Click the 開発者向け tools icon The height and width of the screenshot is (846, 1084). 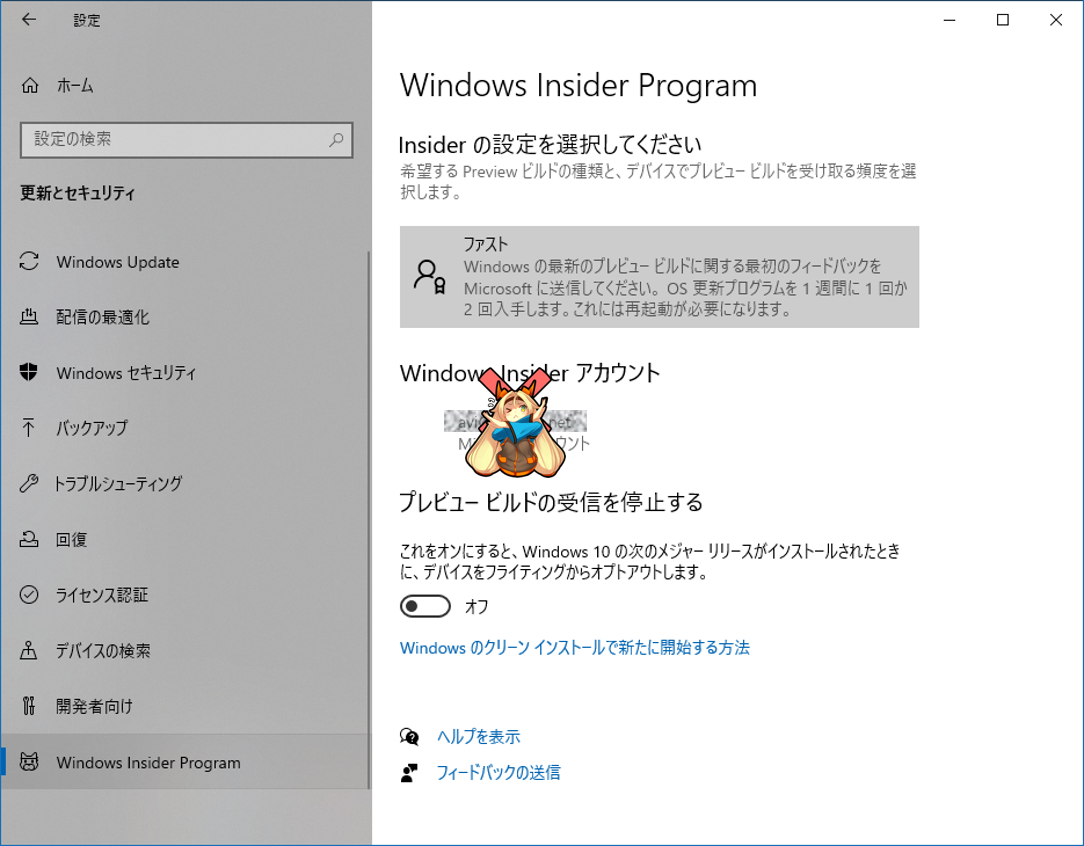(x=28, y=706)
